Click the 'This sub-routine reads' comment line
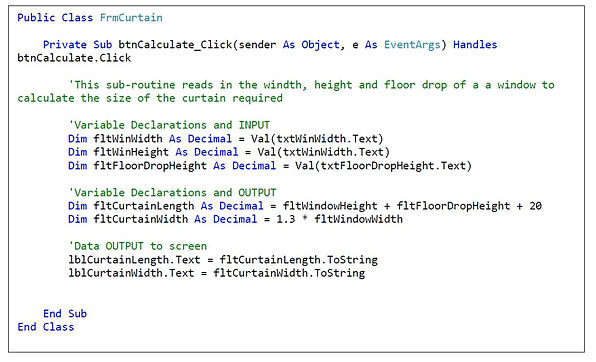The height and width of the screenshot is (362, 596). [311, 85]
